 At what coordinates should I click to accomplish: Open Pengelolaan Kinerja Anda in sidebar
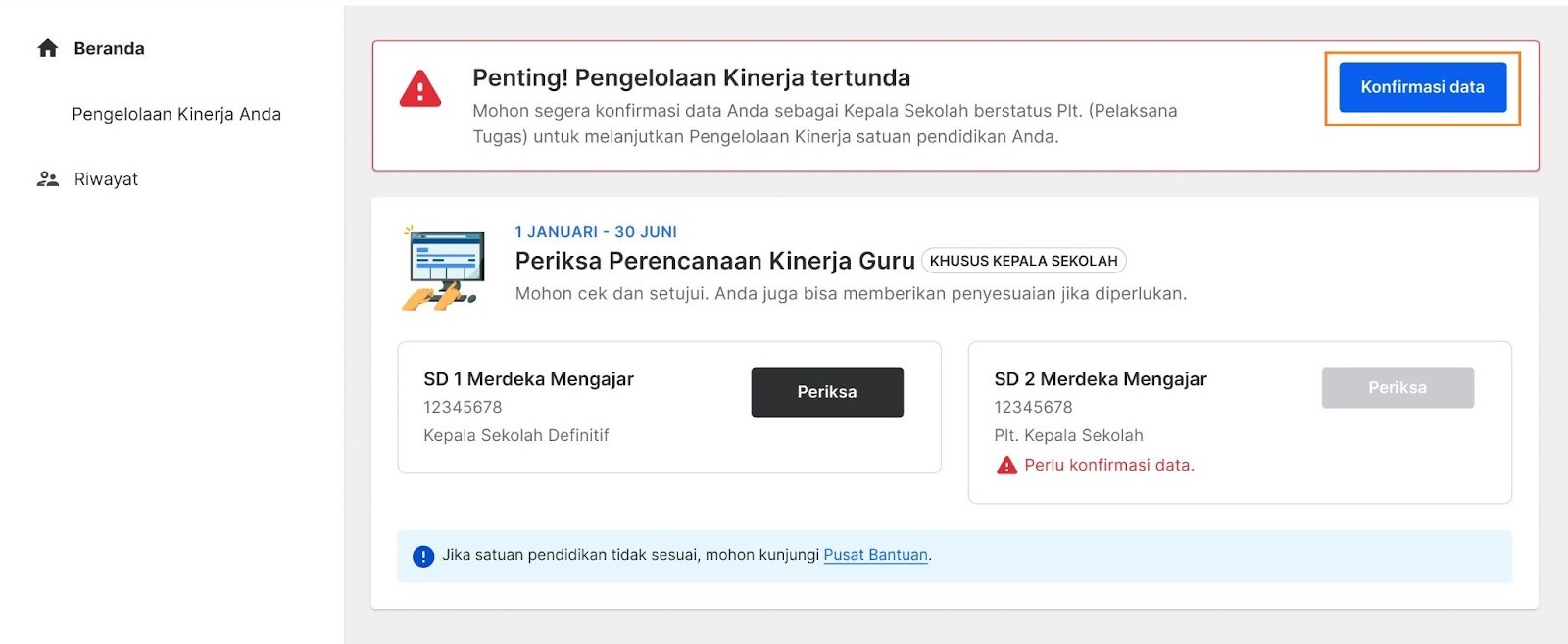(x=176, y=114)
